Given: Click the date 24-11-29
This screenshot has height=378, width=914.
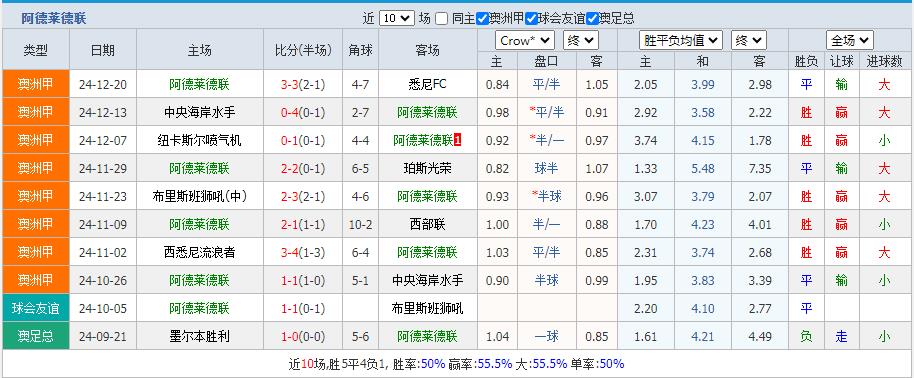Looking at the screenshot, I should click(103, 168).
